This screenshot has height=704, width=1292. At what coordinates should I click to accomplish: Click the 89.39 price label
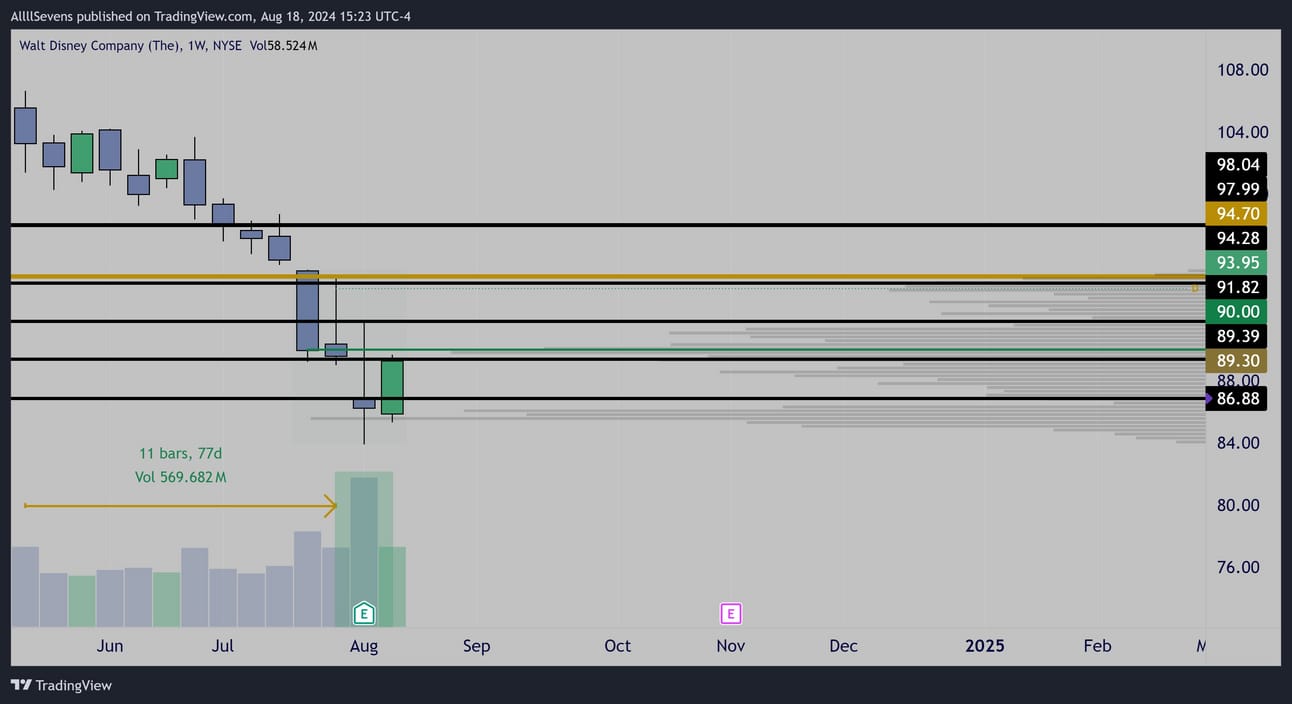click(1237, 336)
